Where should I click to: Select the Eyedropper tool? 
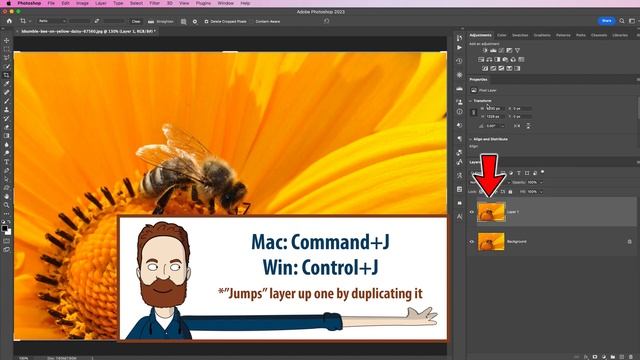pyautogui.click(x=7, y=84)
